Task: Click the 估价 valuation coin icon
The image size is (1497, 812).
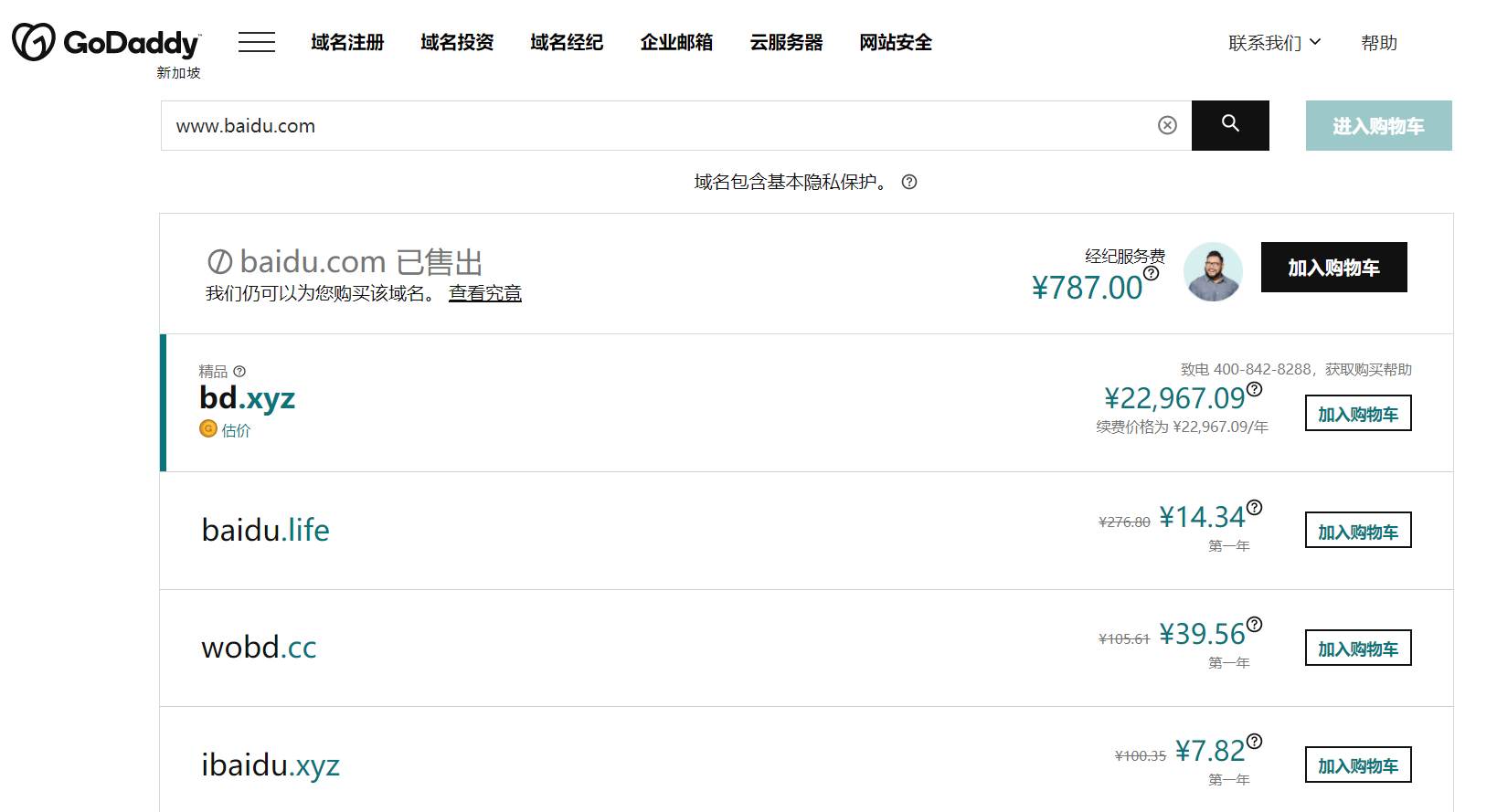Action: pyautogui.click(x=208, y=429)
